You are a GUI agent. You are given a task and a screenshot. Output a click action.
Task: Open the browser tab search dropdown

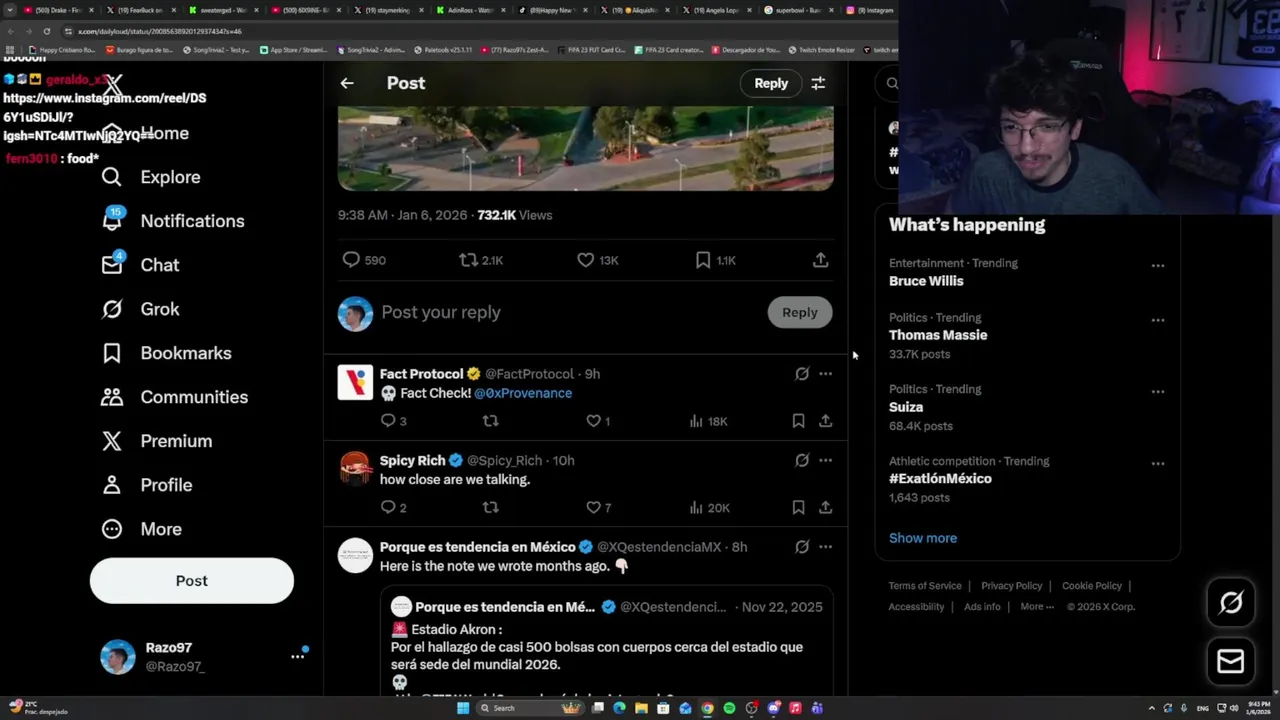pos(10,10)
